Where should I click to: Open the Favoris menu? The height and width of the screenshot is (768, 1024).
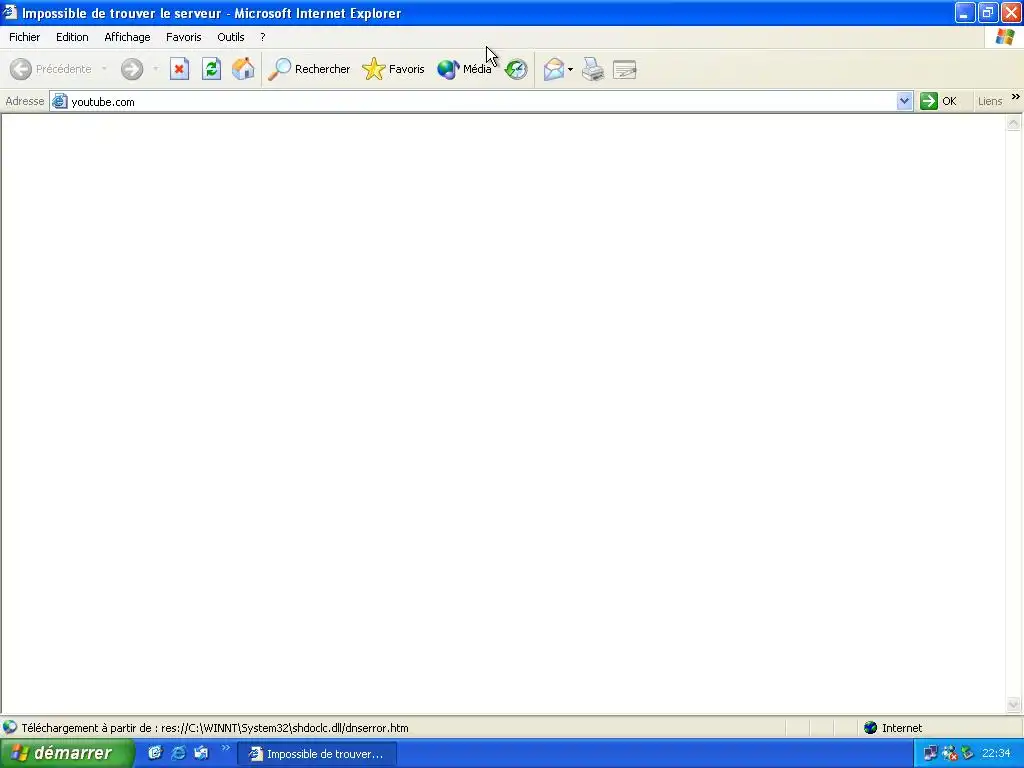click(x=184, y=37)
